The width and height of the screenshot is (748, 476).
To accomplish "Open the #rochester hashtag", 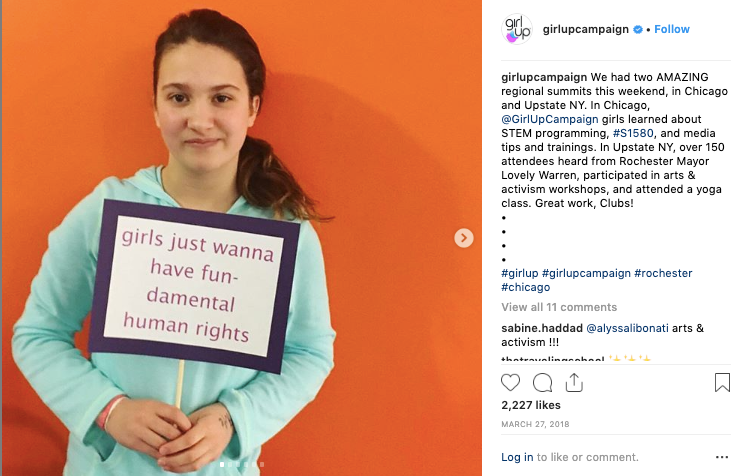I will pos(663,273).
